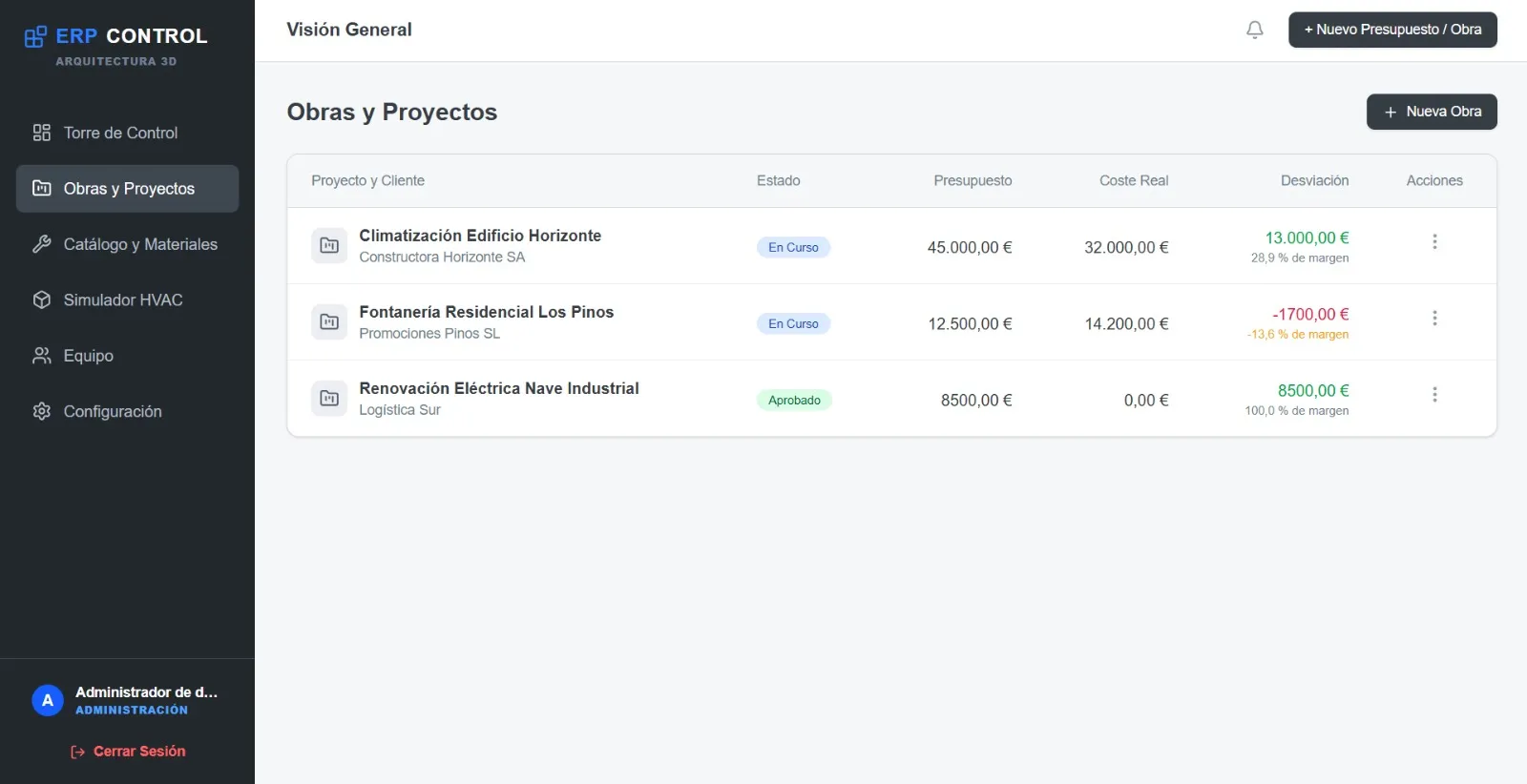Click the Visión General page title
This screenshot has height=784, width=1527.
(x=349, y=30)
